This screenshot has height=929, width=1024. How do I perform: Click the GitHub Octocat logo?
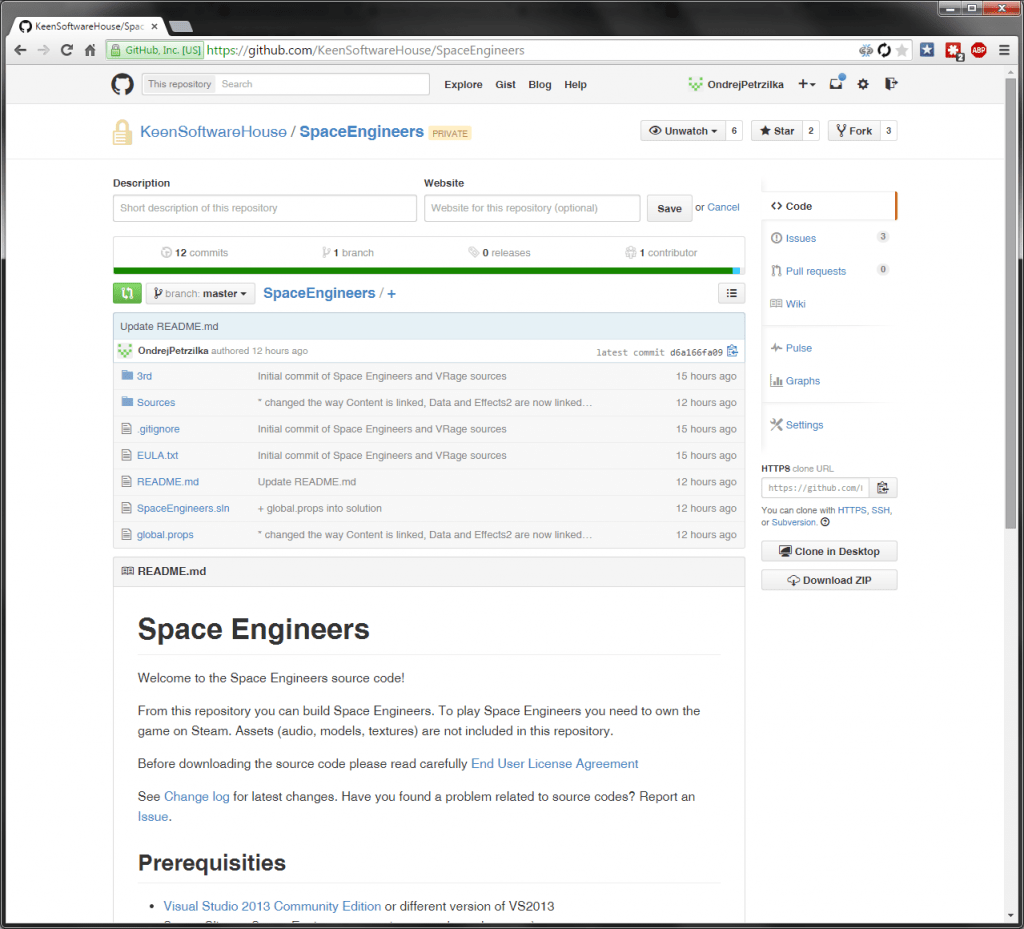point(122,84)
